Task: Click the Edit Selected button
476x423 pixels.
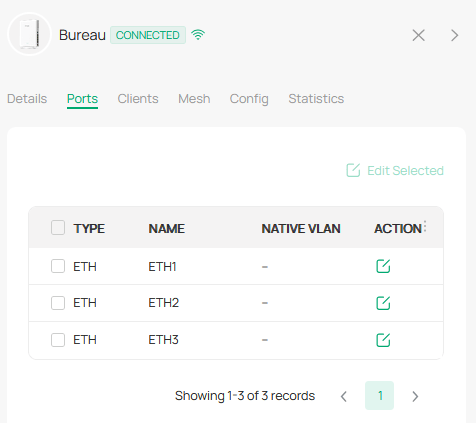Action: [x=395, y=170]
